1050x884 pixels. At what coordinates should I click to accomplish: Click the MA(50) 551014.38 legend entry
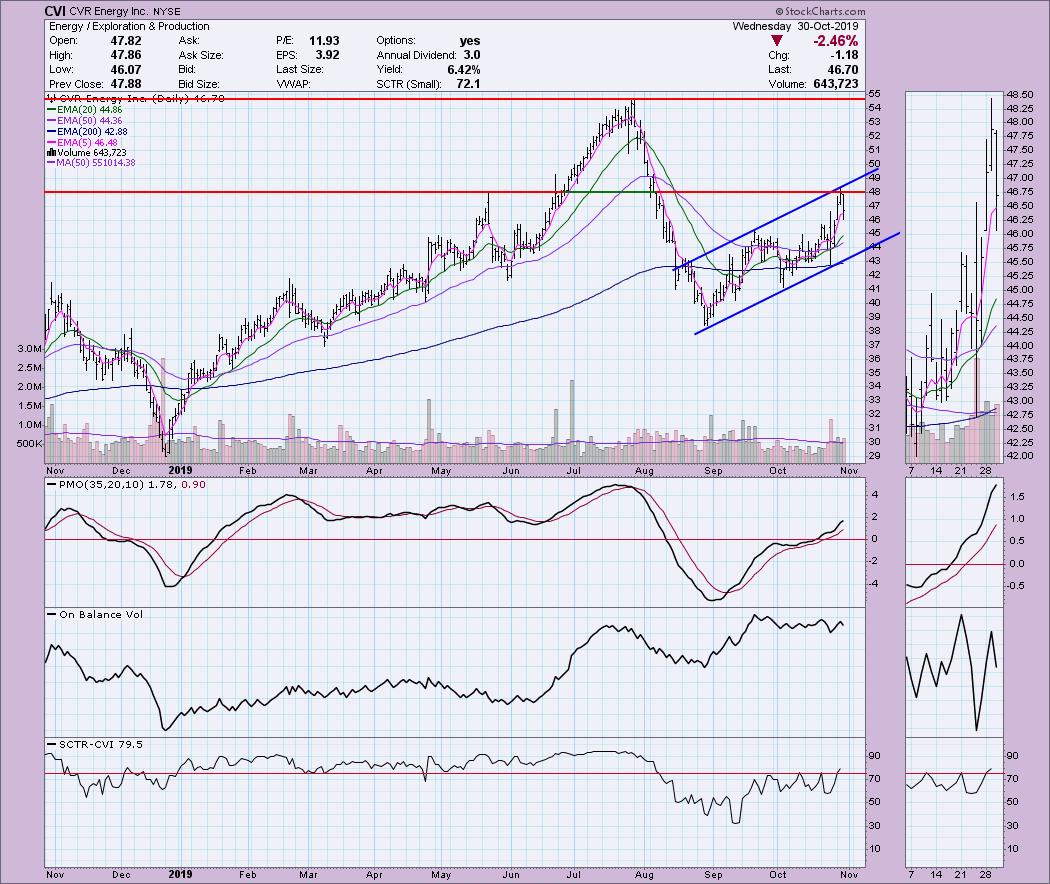[91, 163]
